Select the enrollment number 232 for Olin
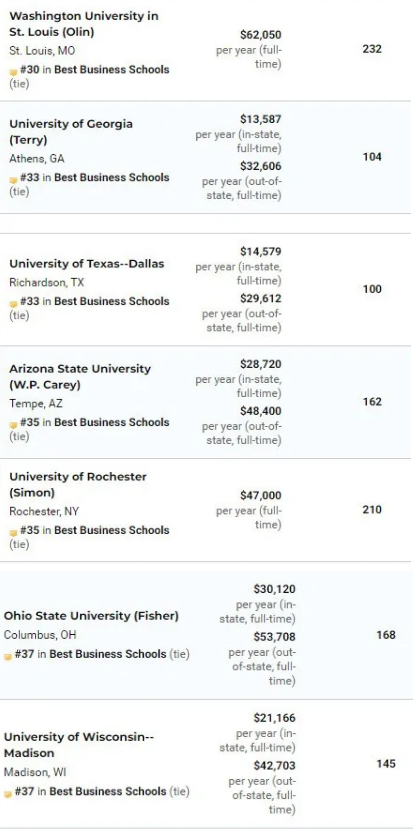The height and width of the screenshot is (829, 416). coord(372,49)
